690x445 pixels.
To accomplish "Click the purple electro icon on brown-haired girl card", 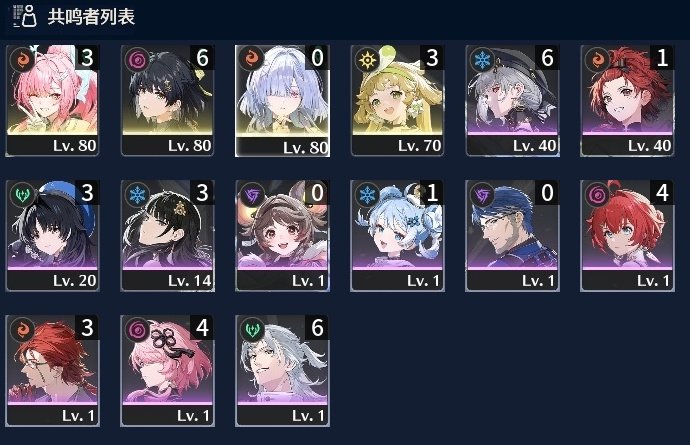I will 252,195.
